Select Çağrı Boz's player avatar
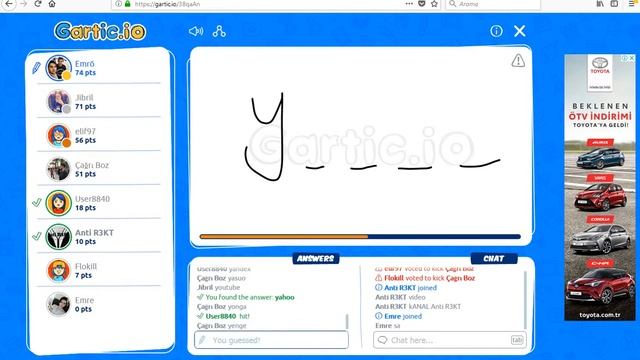 point(58,169)
